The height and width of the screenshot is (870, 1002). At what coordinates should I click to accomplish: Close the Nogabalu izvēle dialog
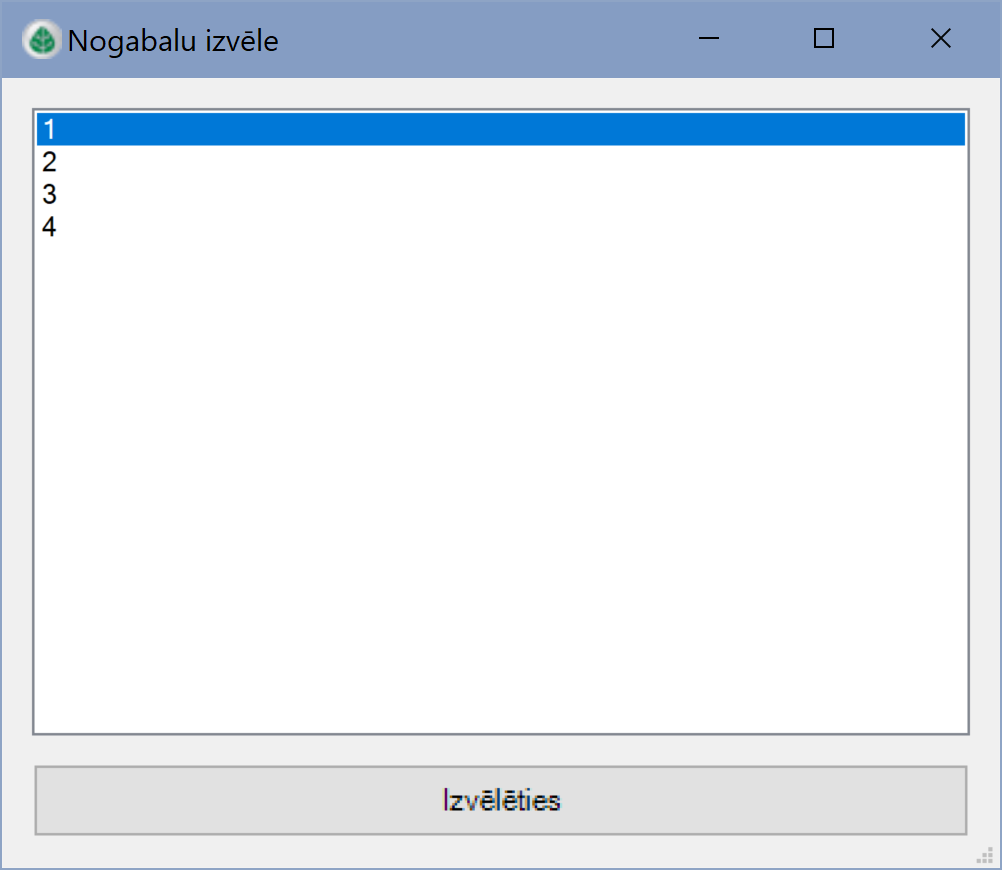pos(940,38)
